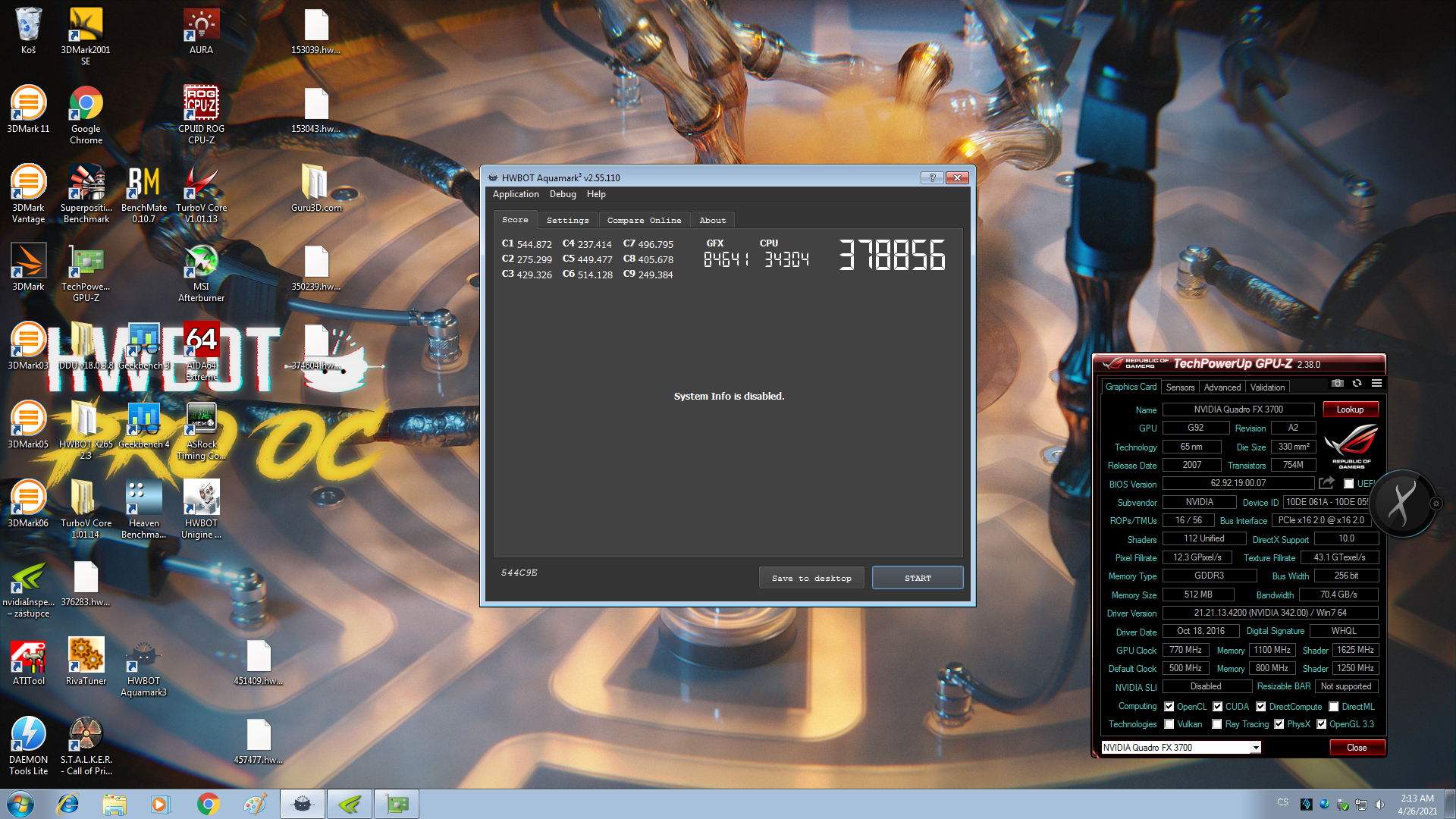The height and width of the screenshot is (819, 1456).
Task: Open TechPowerUp GPU-Z desktop shortcut
Action: (86, 272)
